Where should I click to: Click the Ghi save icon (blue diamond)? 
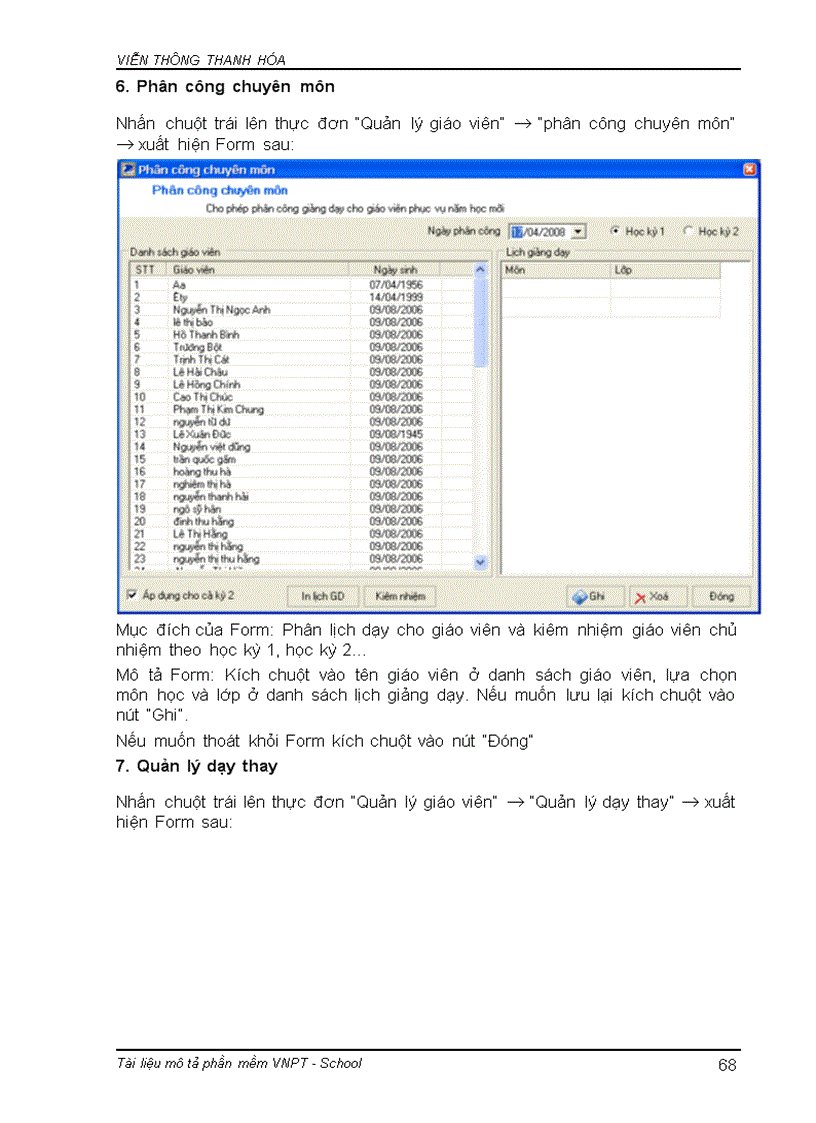(580, 595)
